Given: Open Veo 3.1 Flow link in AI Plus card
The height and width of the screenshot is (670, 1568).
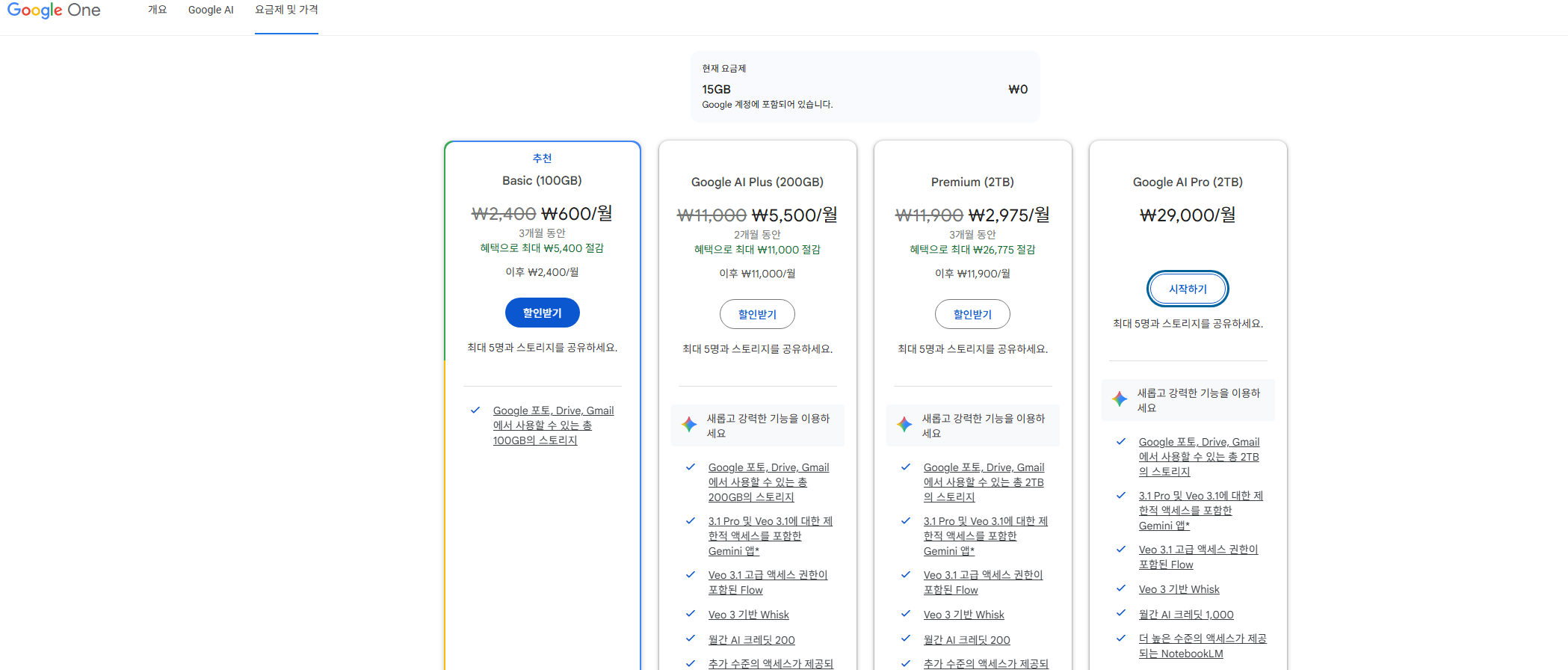Looking at the screenshot, I should (x=768, y=583).
